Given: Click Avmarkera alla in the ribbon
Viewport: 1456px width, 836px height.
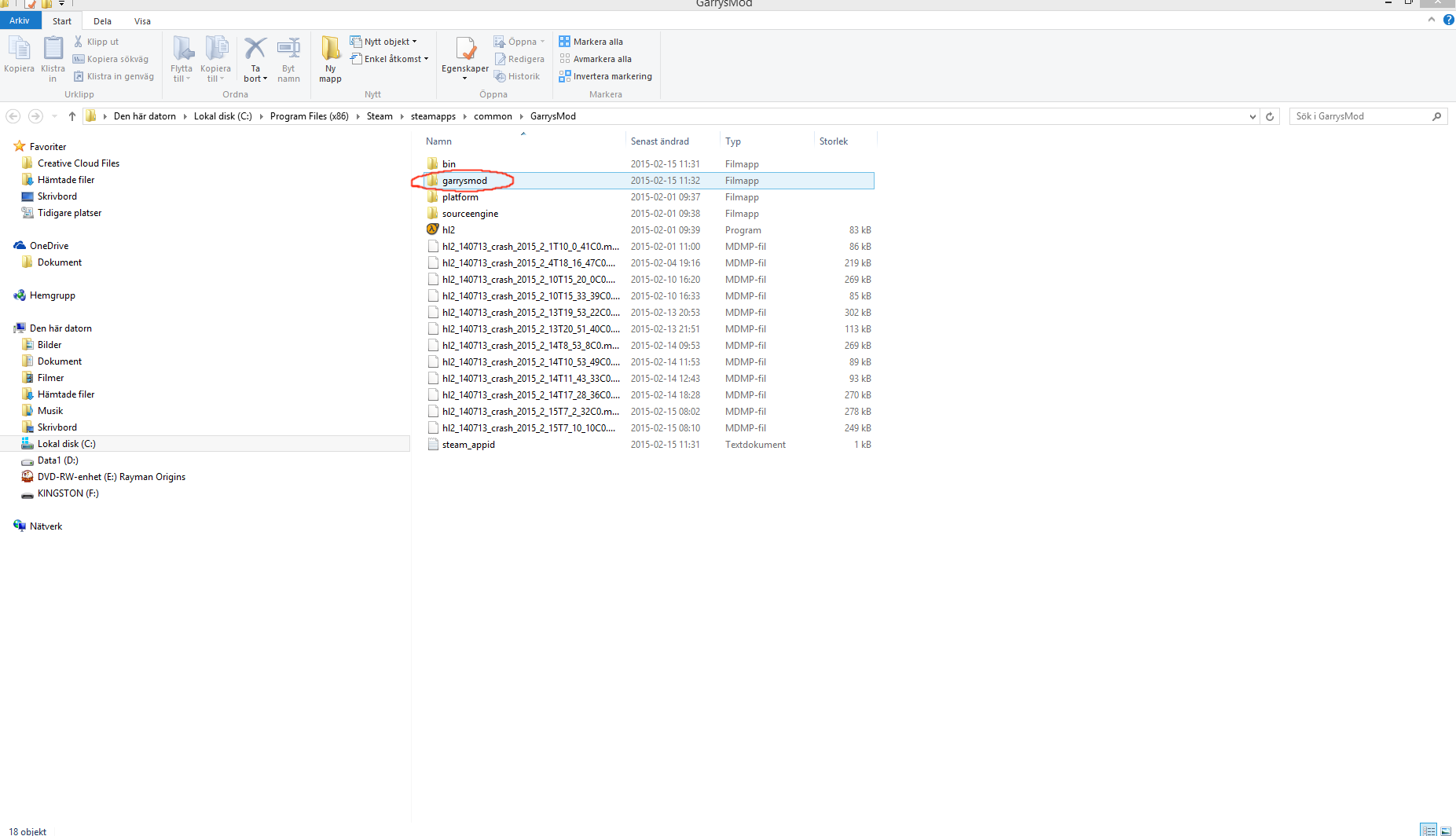Looking at the screenshot, I should tap(596, 59).
